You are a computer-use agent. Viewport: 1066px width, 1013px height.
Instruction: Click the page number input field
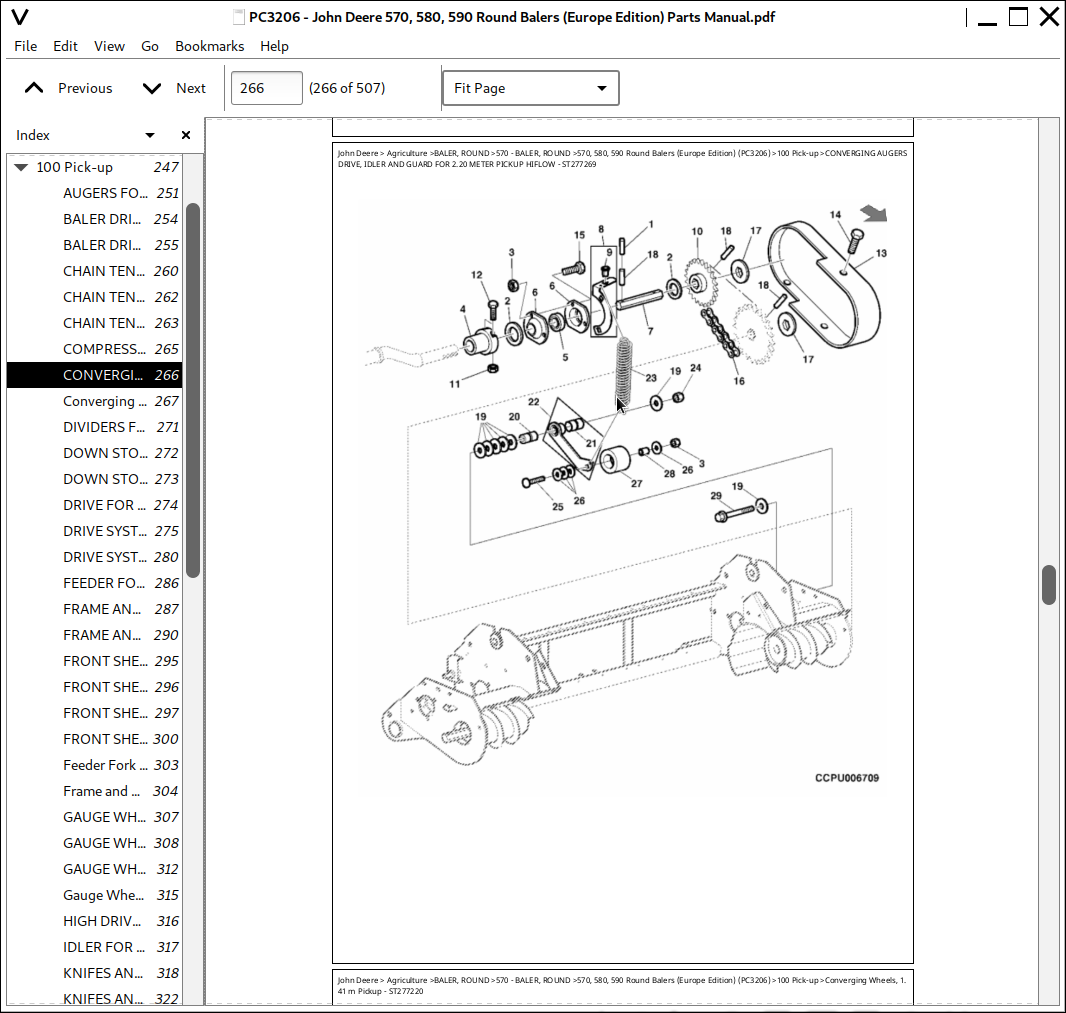click(x=266, y=88)
